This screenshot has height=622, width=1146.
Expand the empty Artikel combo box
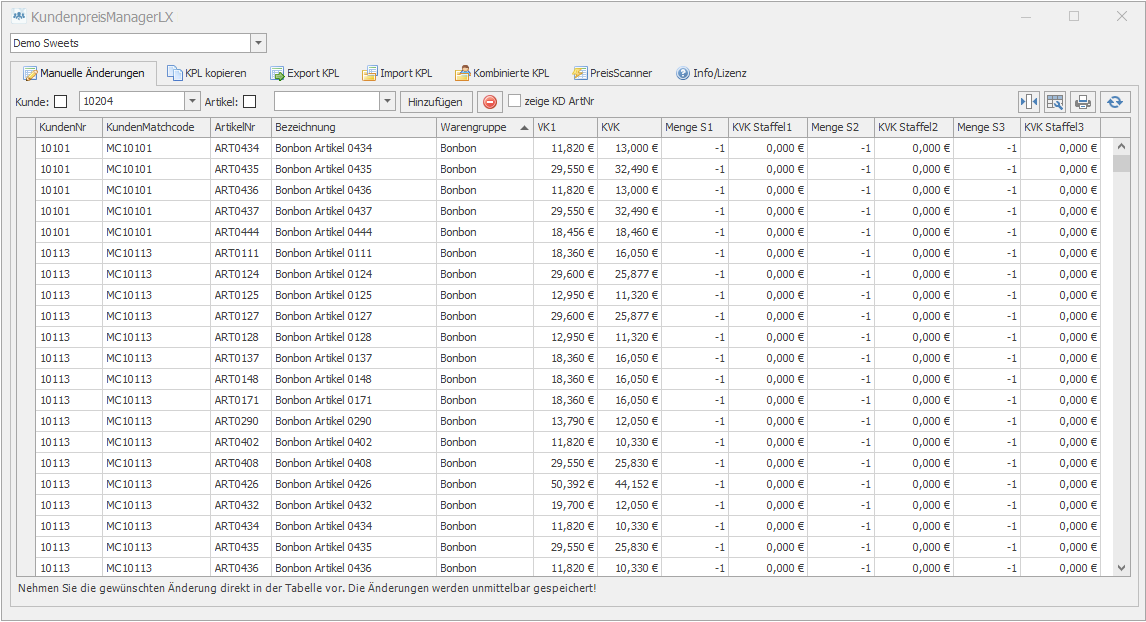(387, 101)
